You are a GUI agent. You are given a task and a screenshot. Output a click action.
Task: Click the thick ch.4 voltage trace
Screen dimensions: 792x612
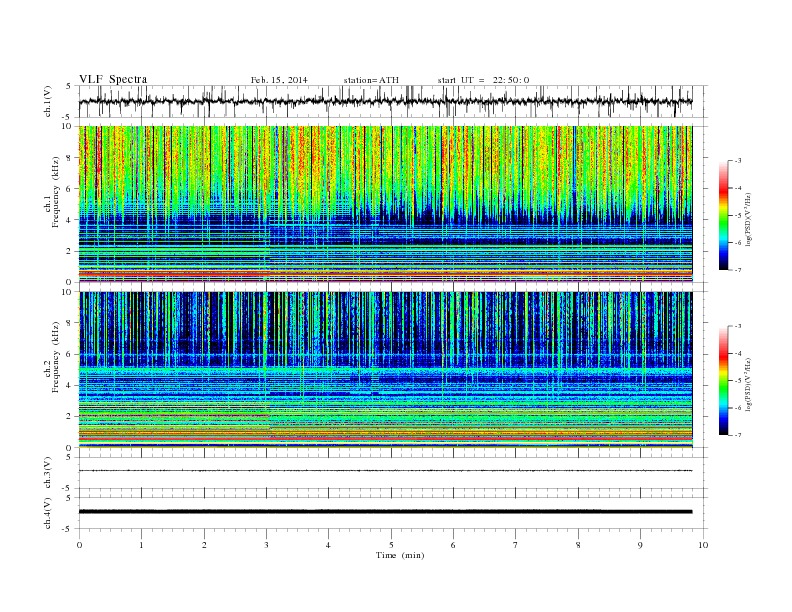(385, 512)
